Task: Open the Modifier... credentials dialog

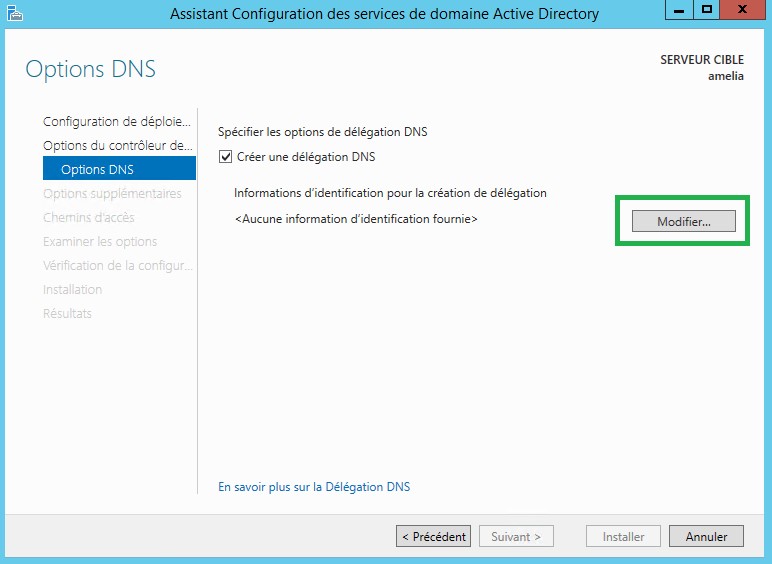Action: (683, 221)
